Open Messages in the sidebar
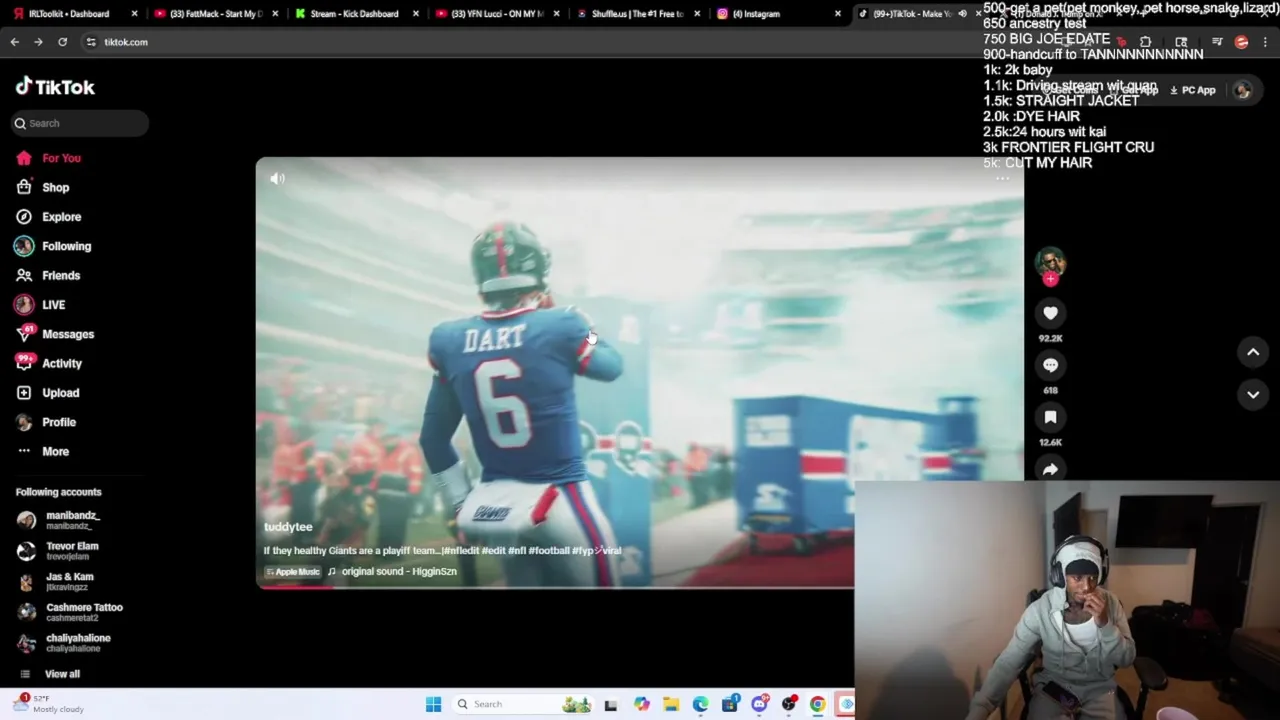 54,334
